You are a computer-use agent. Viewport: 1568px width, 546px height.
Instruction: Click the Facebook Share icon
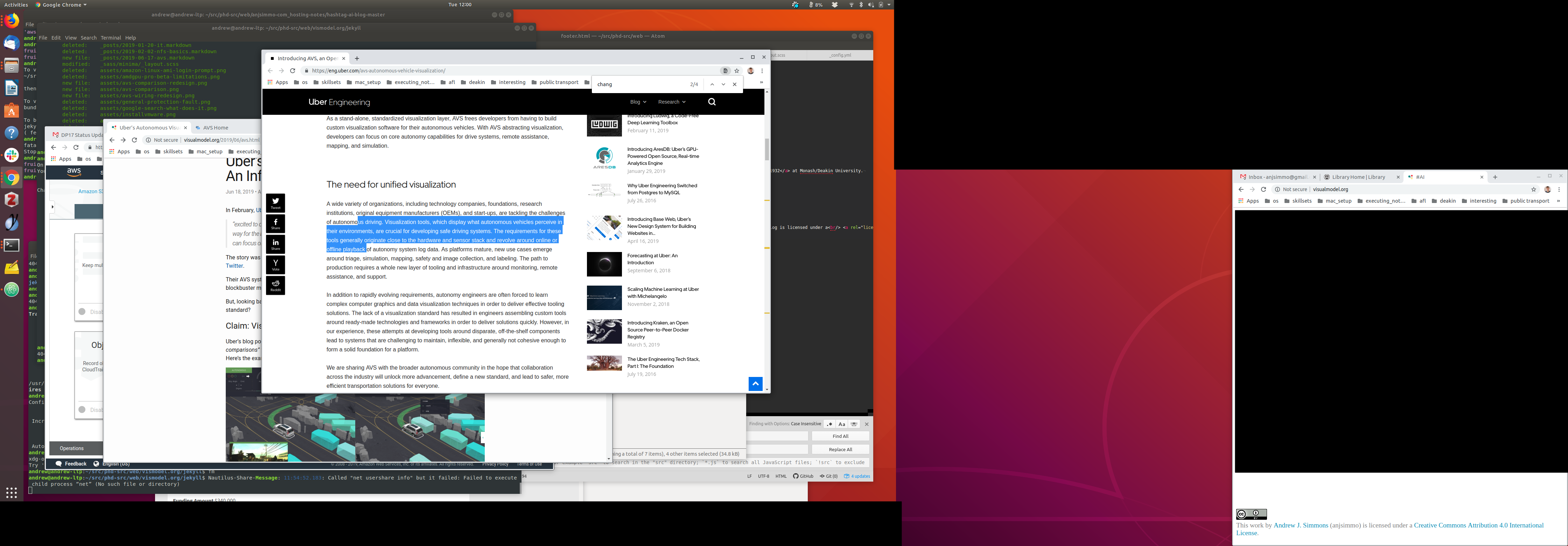(275, 223)
